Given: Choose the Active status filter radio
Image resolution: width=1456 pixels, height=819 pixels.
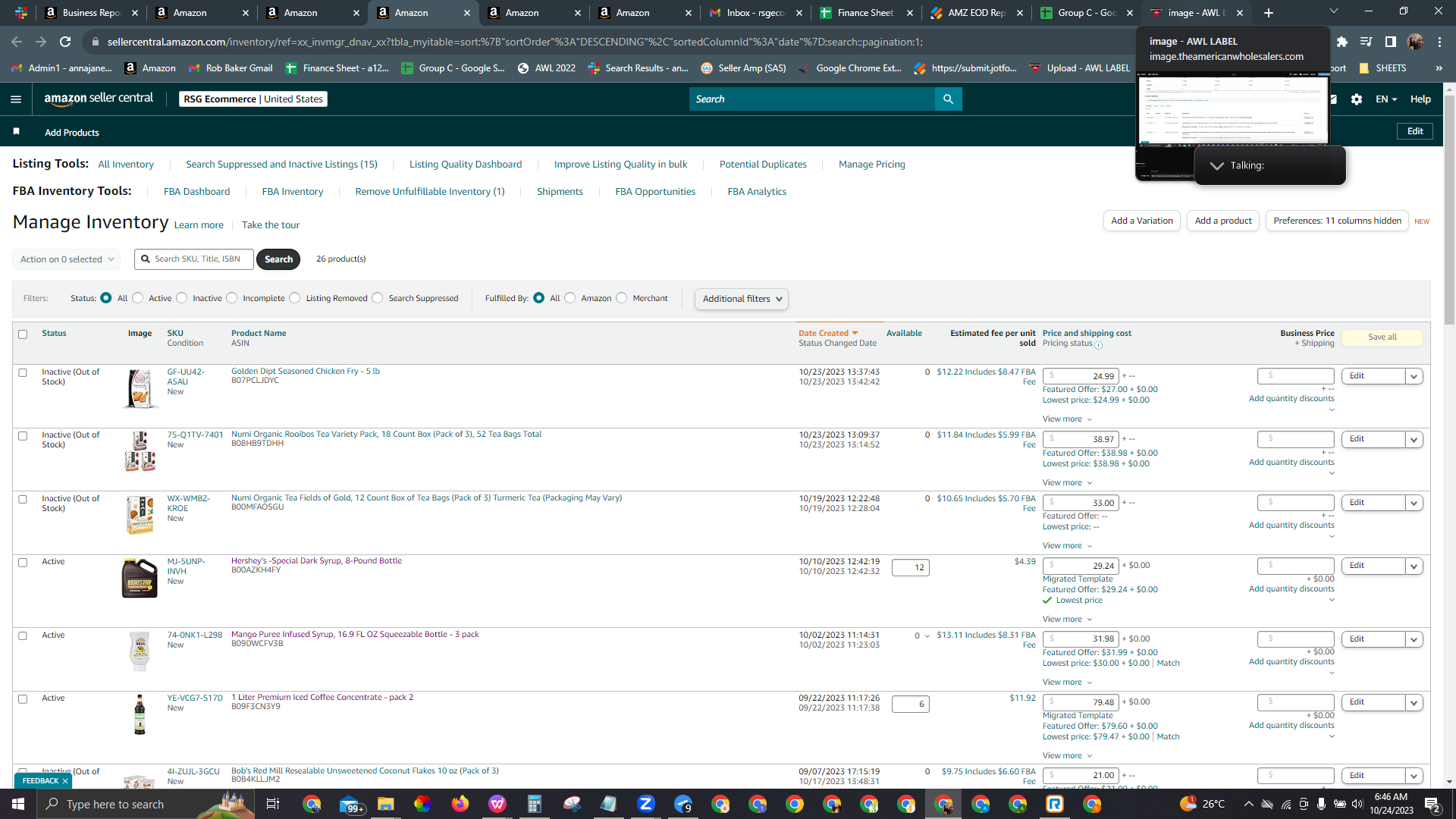Looking at the screenshot, I should (138, 298).
